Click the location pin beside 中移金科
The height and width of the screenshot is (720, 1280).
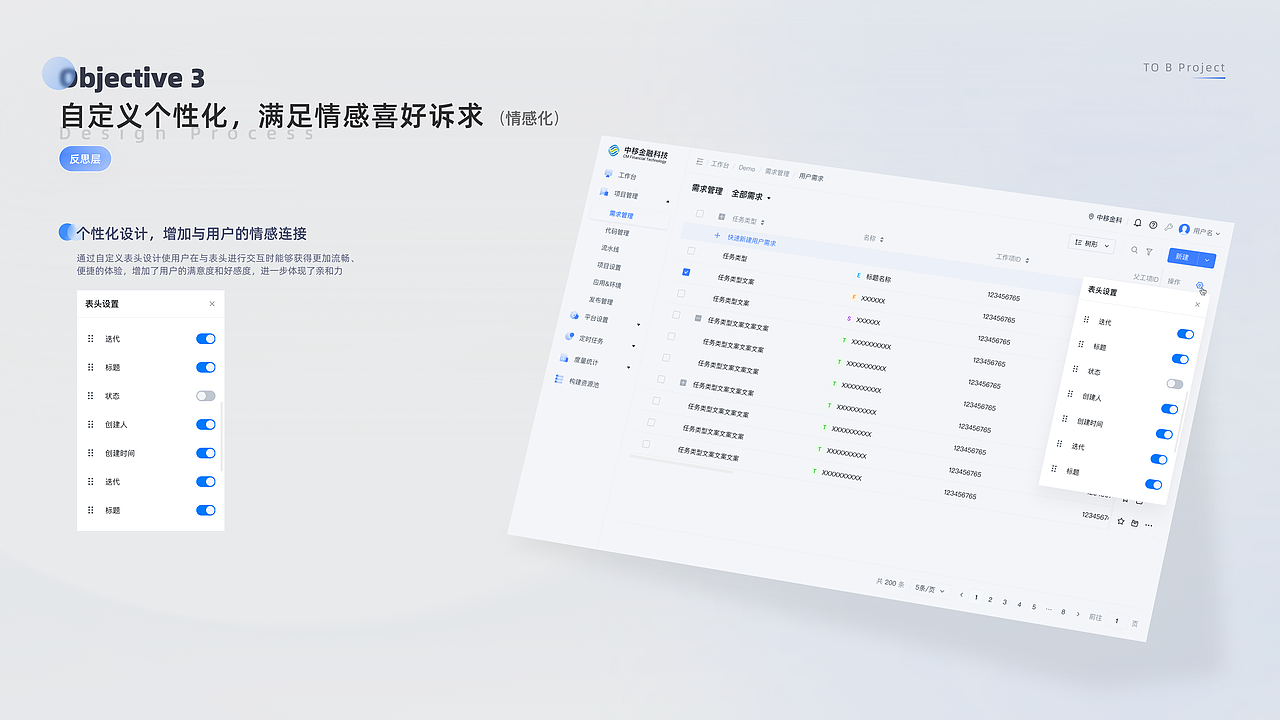1091,217
